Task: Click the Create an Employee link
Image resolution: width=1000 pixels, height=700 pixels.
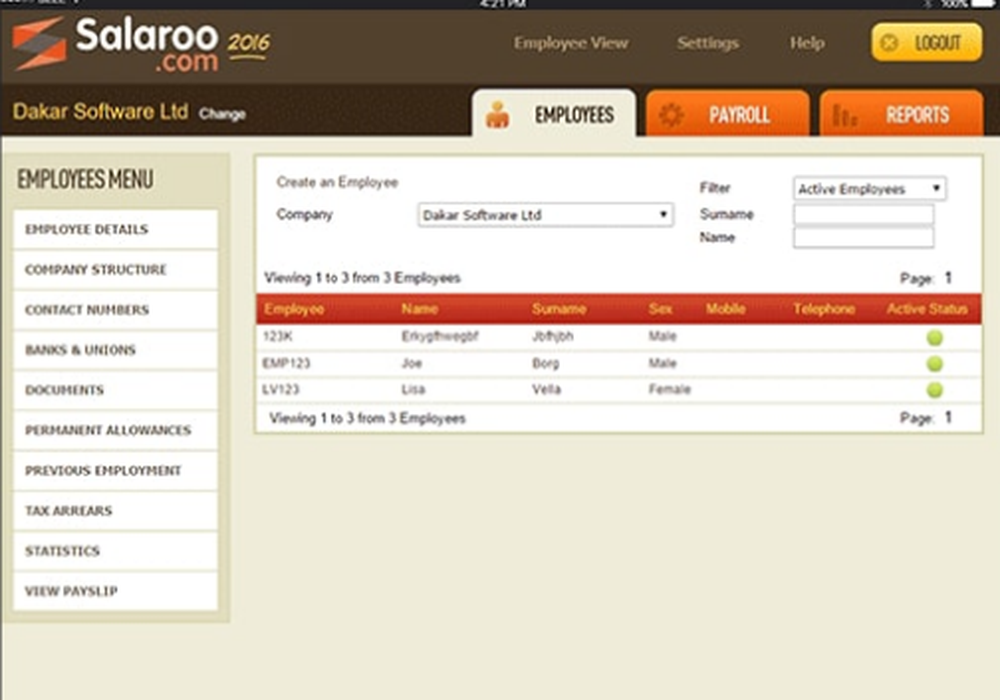Action: pyautogui.click(x=340, y=183)
